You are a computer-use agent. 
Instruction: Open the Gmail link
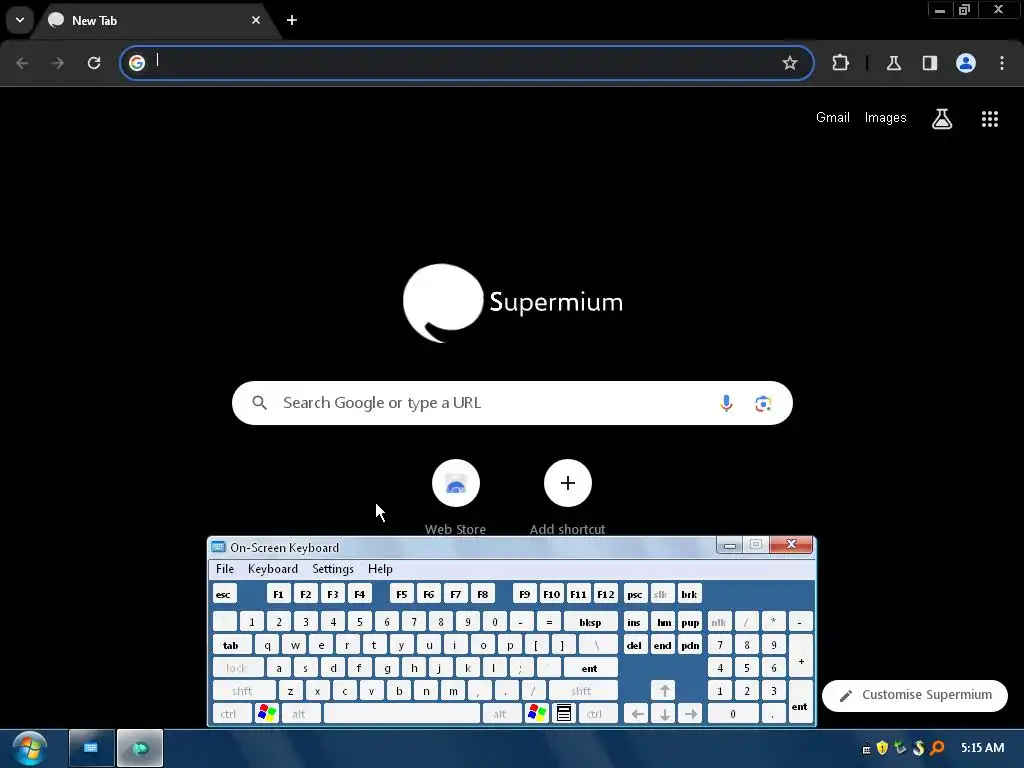coord(833,118)
